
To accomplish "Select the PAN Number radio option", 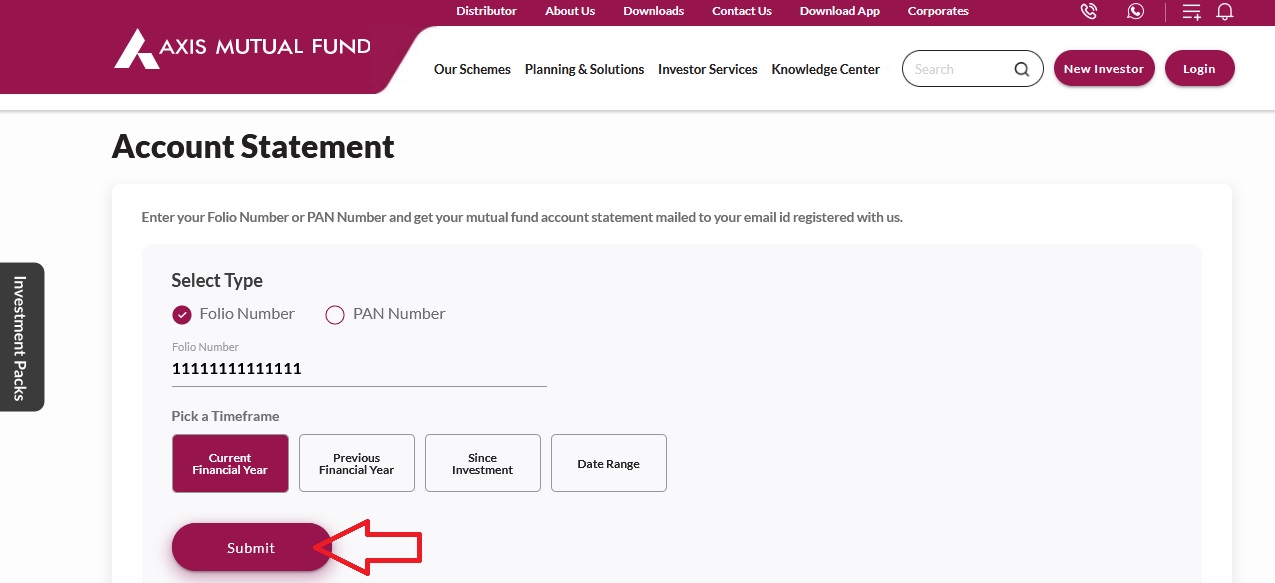I will pyautogui.click(x=335, y=314).
